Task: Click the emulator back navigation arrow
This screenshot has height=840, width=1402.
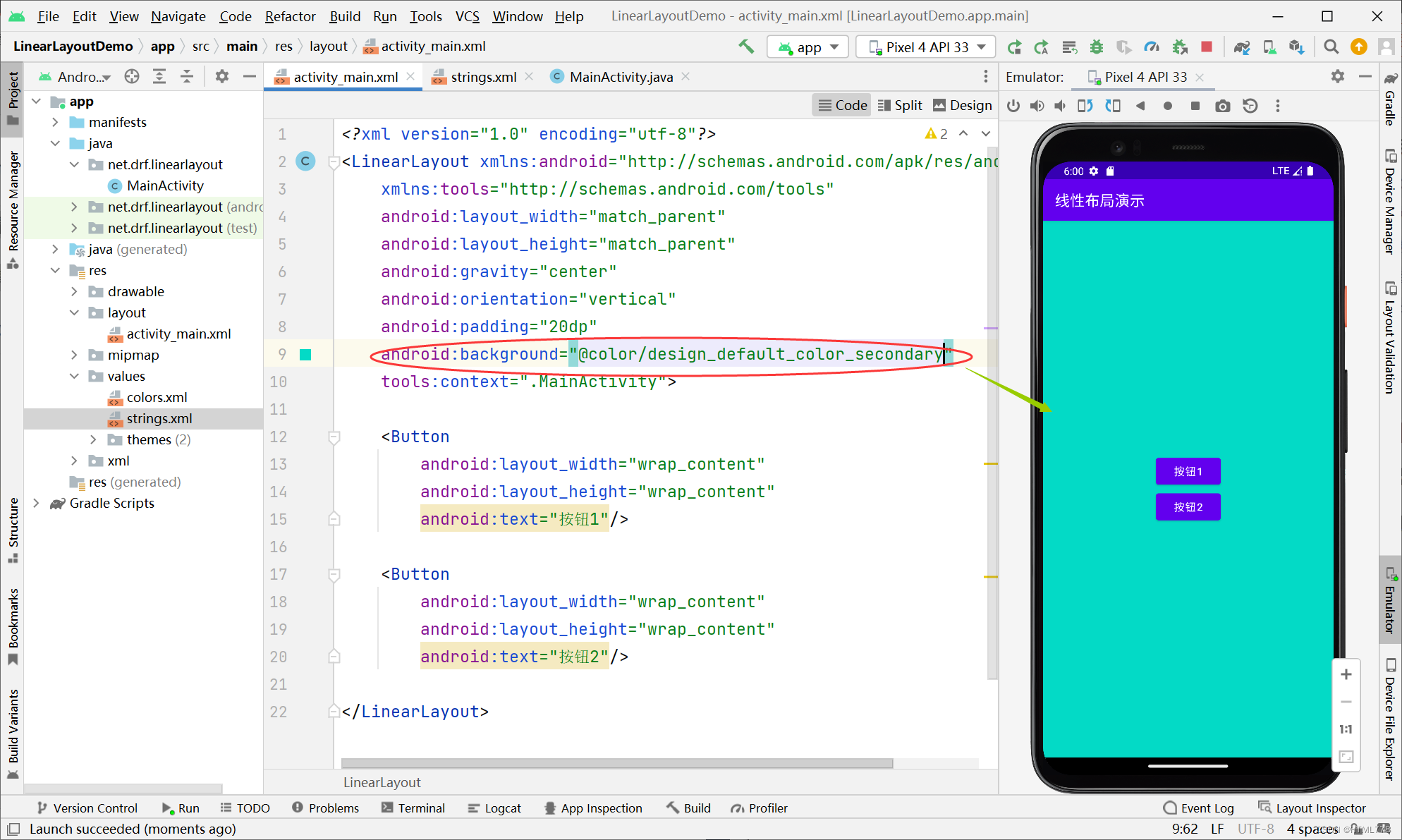Action: (x=1140, y=106)
